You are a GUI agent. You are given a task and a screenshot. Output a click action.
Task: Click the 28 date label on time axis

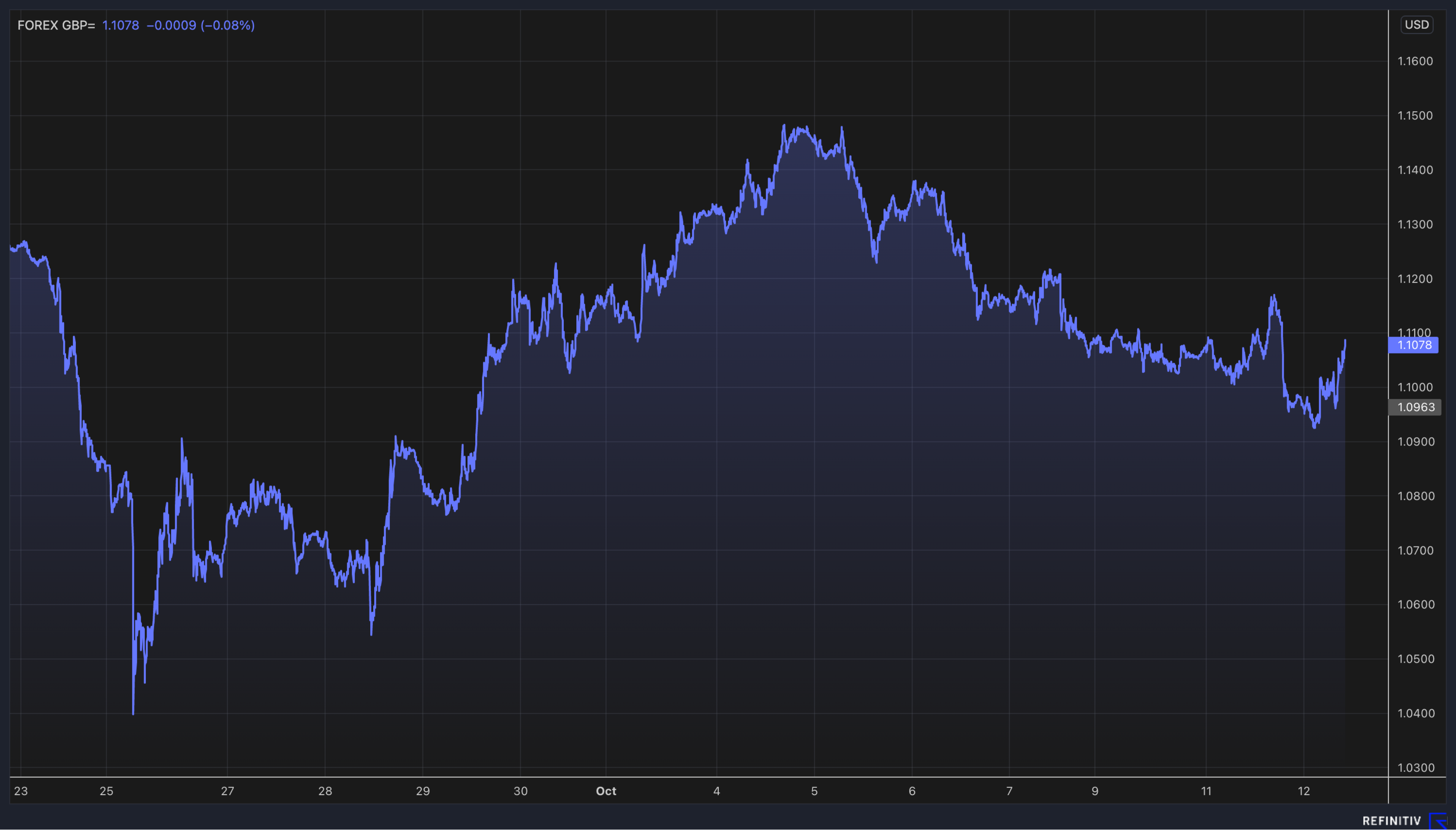(325, 791)
